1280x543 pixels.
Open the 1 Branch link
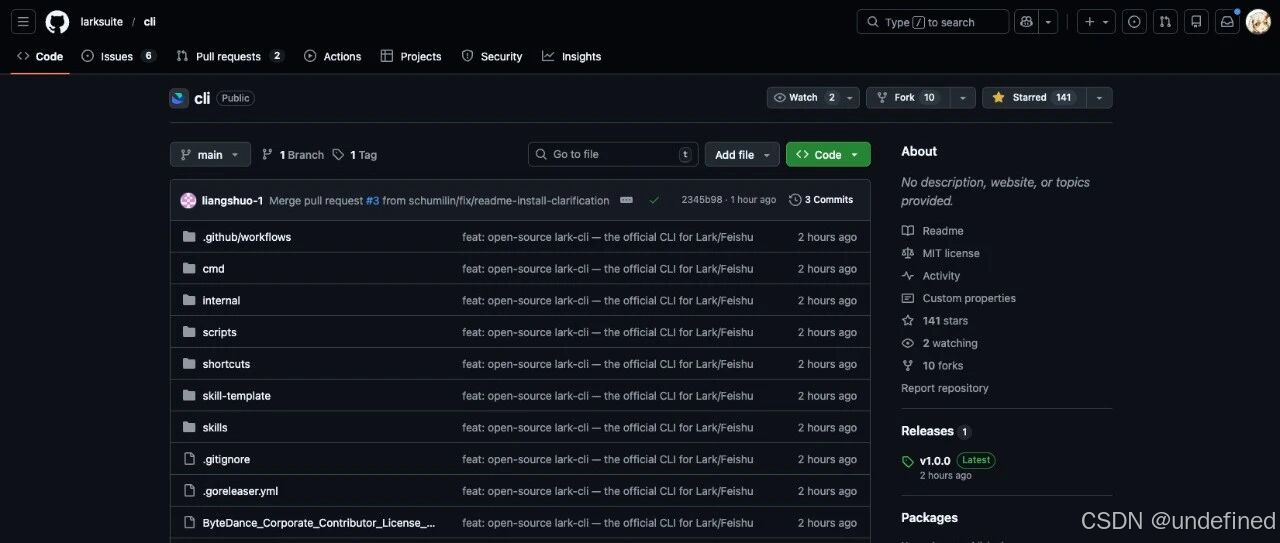(x=293, y=155)
